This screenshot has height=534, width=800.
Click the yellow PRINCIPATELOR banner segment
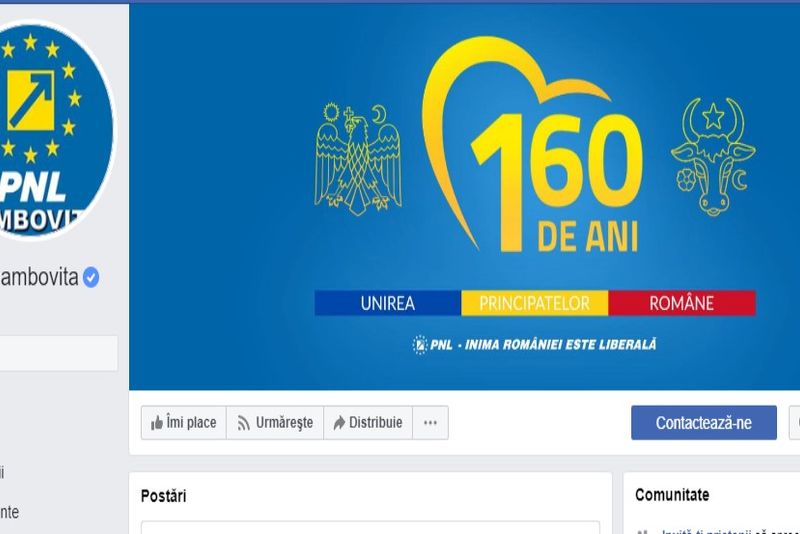pos(535,303)
